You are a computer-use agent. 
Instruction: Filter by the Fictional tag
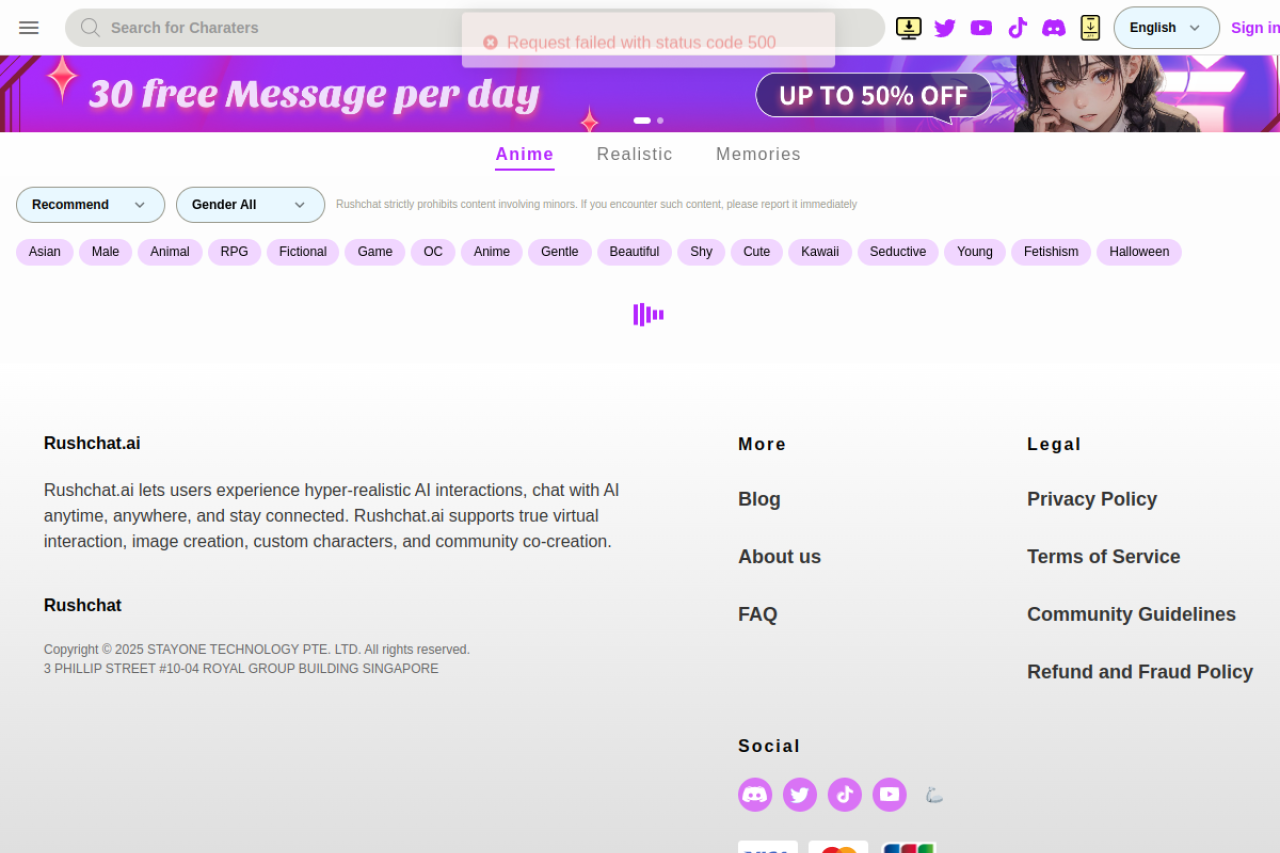click(303, 252)
